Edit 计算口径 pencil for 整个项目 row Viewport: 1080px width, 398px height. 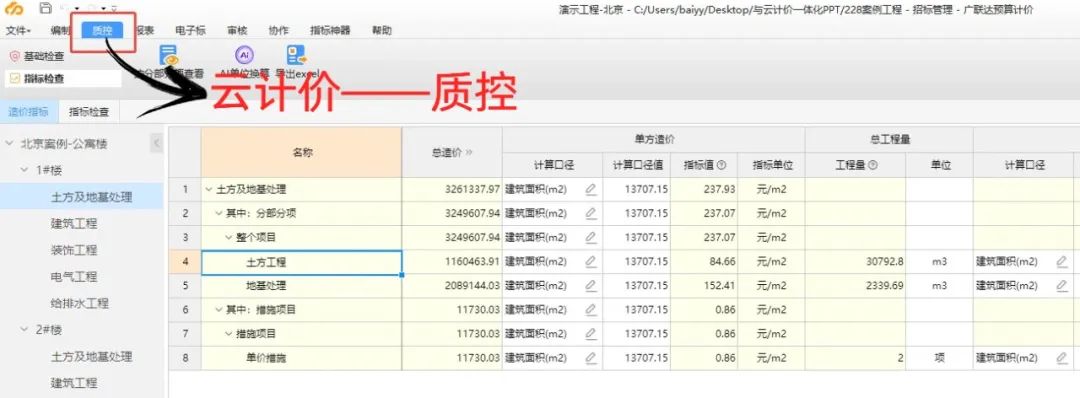point(590,238)
